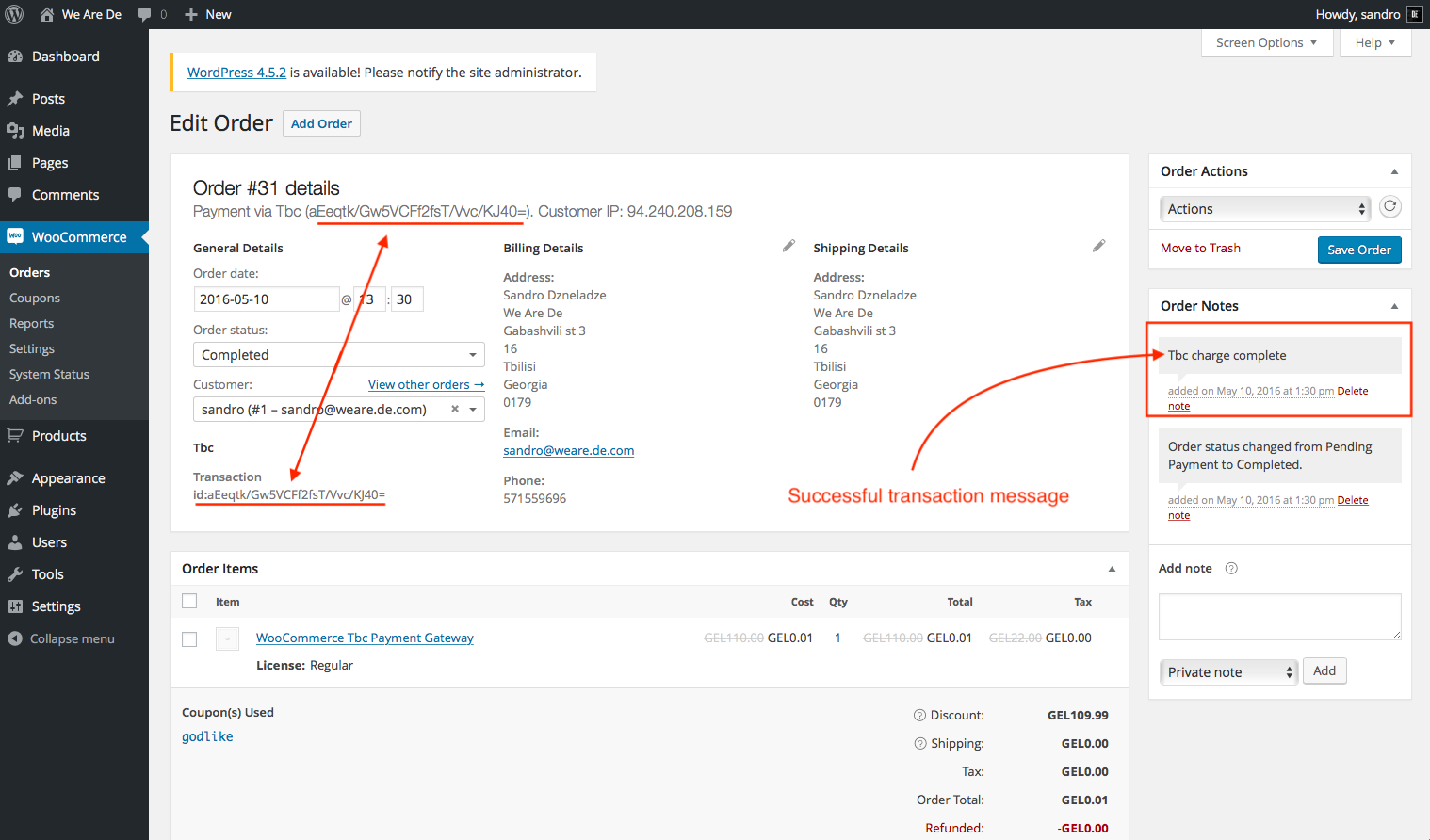Open the Appearance menu
1430x840 pixels.
[68, 478]
